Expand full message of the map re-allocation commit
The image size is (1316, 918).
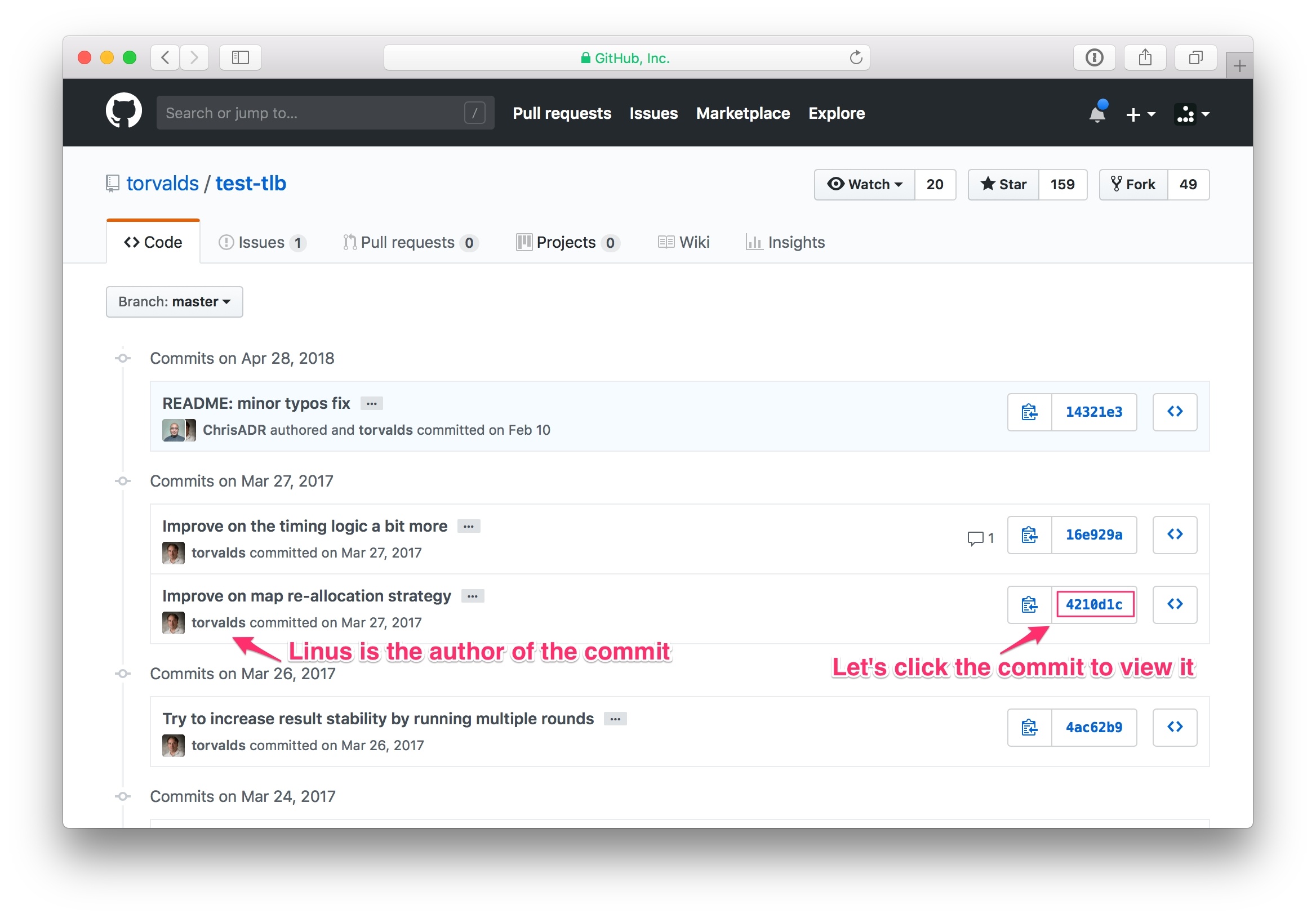pos(471,596)
